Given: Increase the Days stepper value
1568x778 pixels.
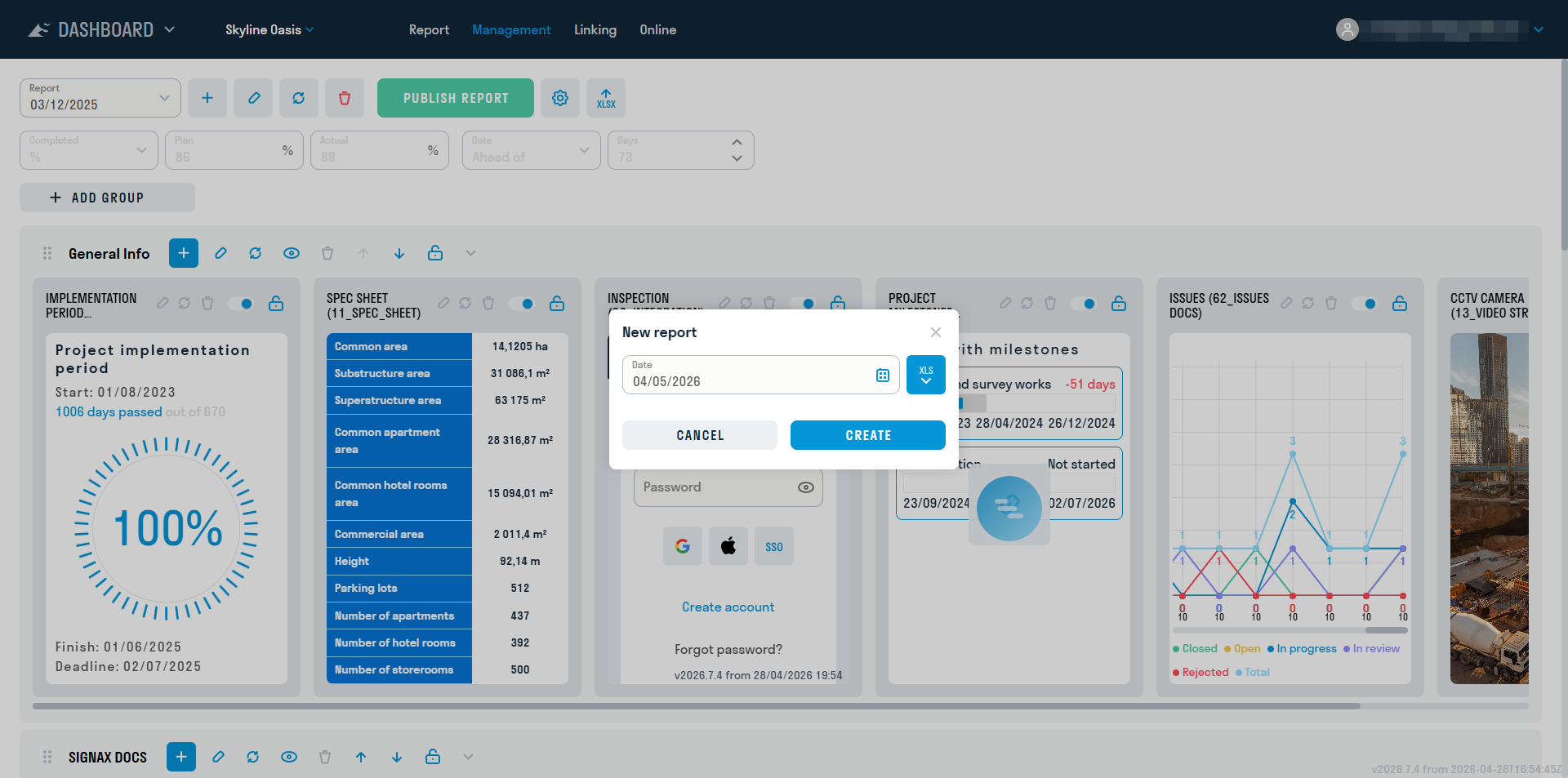Looking at the screenshot, I should [x=737, y=142].
